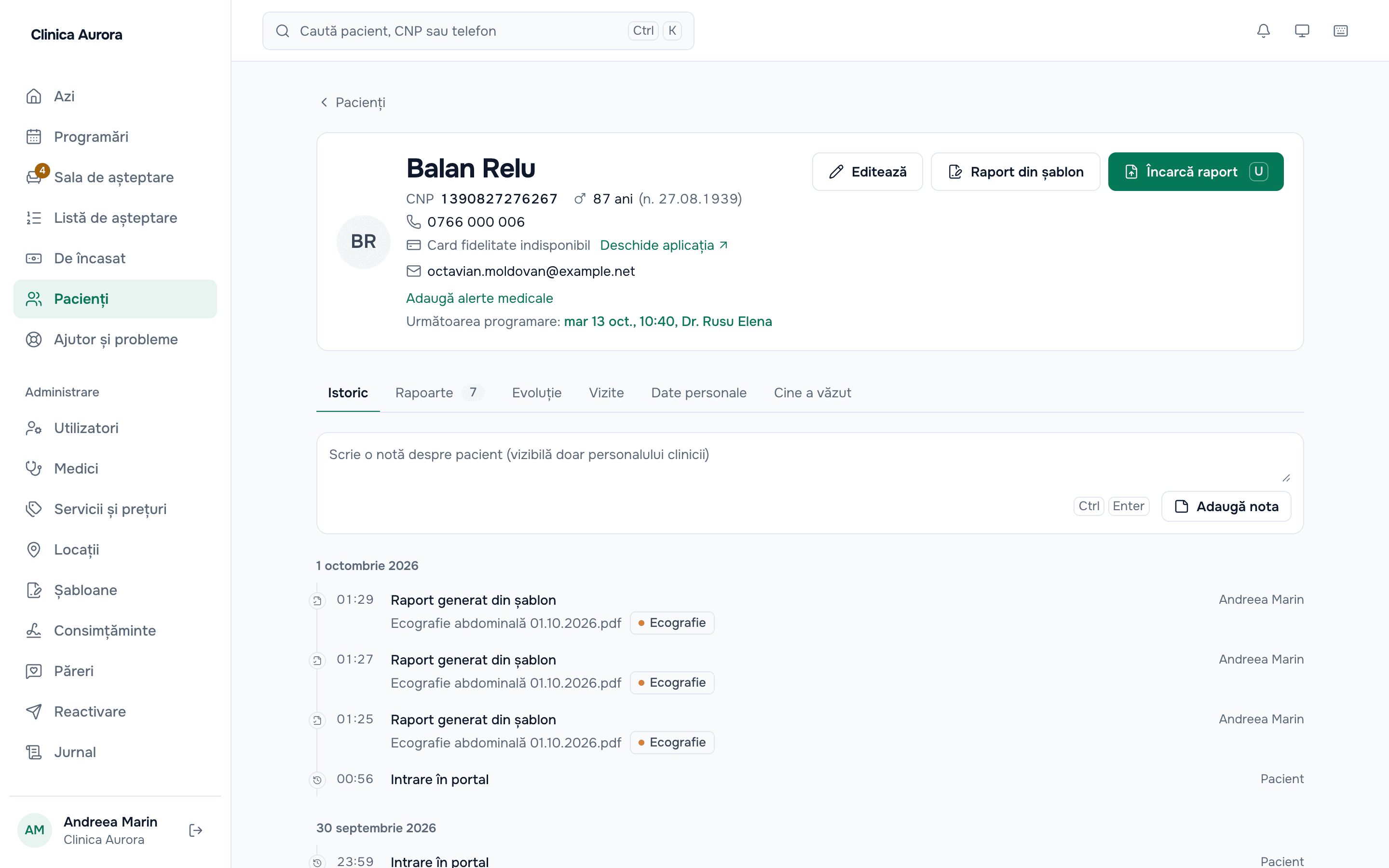Screen dimensions: 1389x868
Task: Open Utilizatori administration page
Action: [115, 428]
